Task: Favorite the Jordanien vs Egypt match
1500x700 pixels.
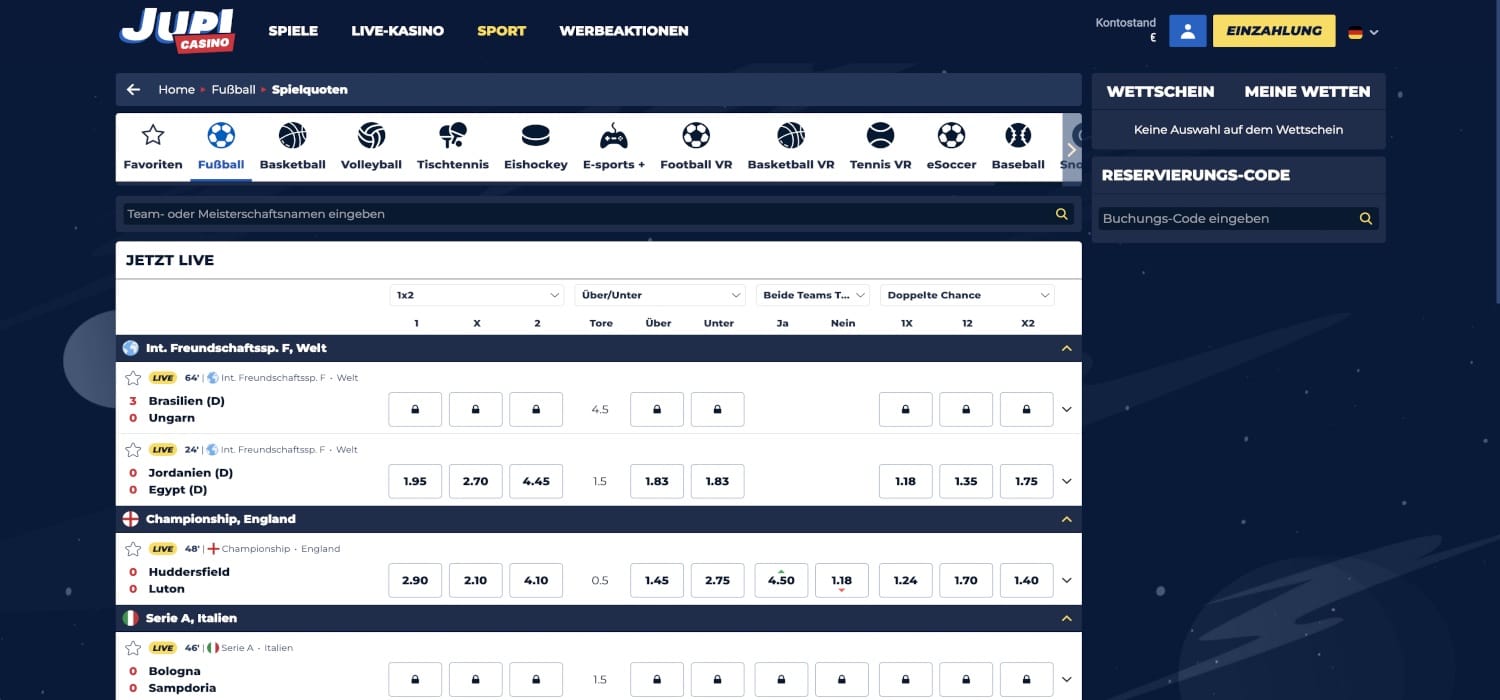Action: [133, 450]
